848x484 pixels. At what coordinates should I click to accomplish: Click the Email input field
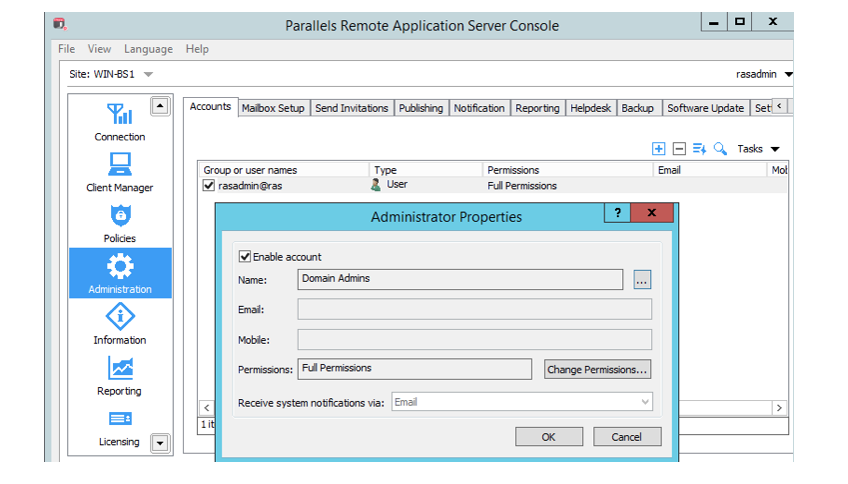pyautogui.click(x=474, y=309)
